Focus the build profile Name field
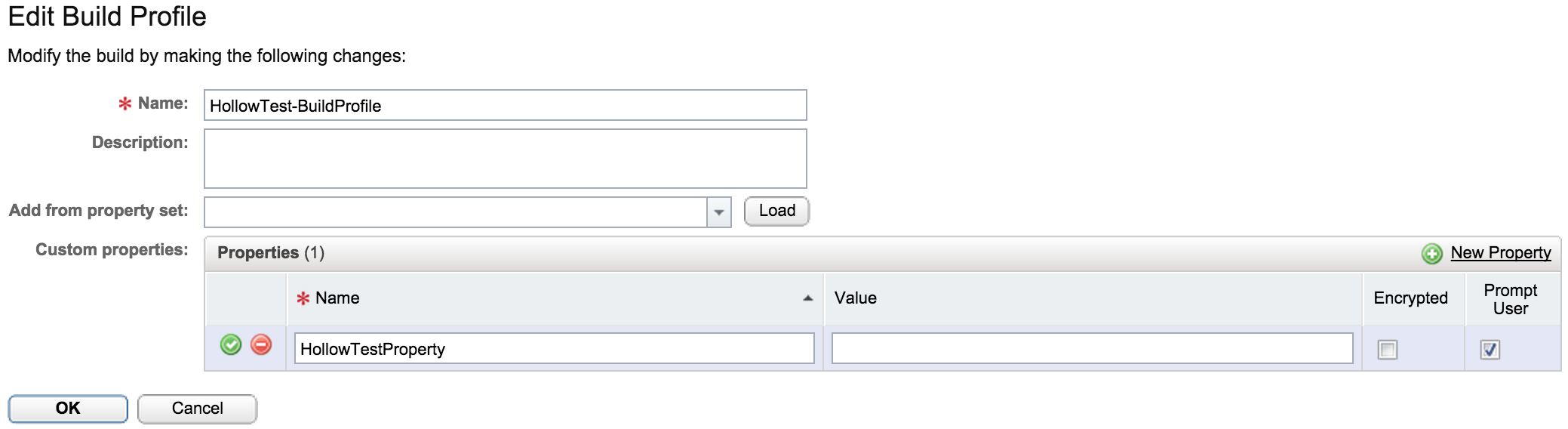Screen dimensions: 1568x429 505,106
